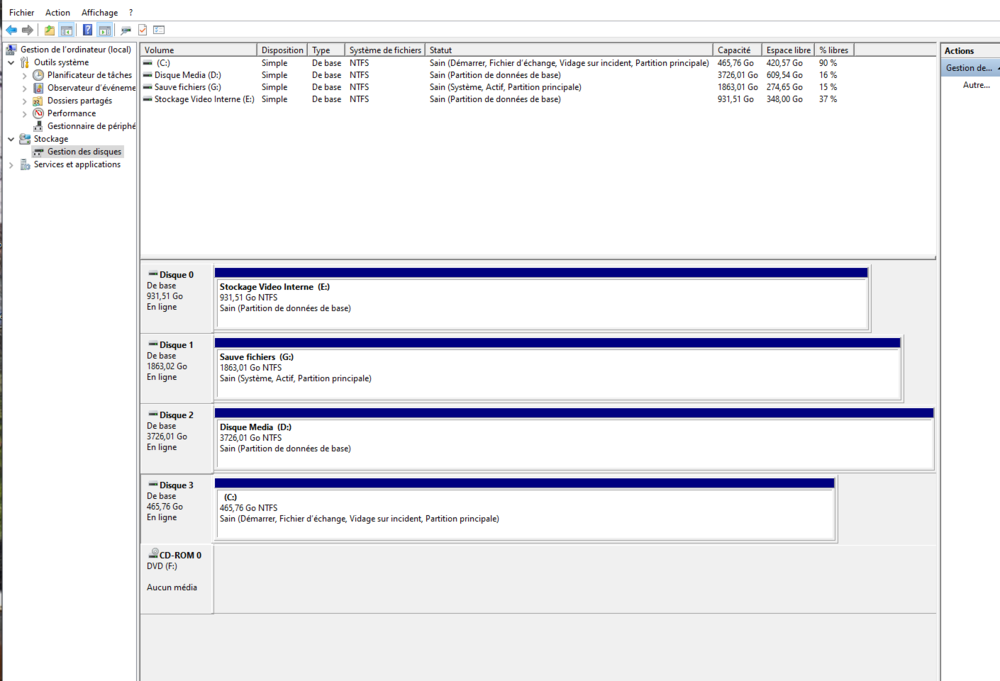Collapse the Stockage tree node
1000x681 pixels.
point(11,139)
